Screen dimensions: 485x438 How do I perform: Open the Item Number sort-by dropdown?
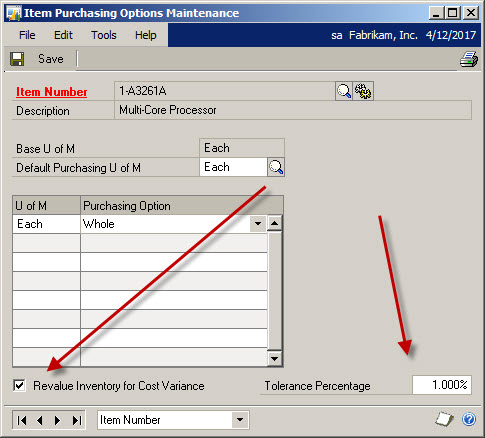point(240,420)
